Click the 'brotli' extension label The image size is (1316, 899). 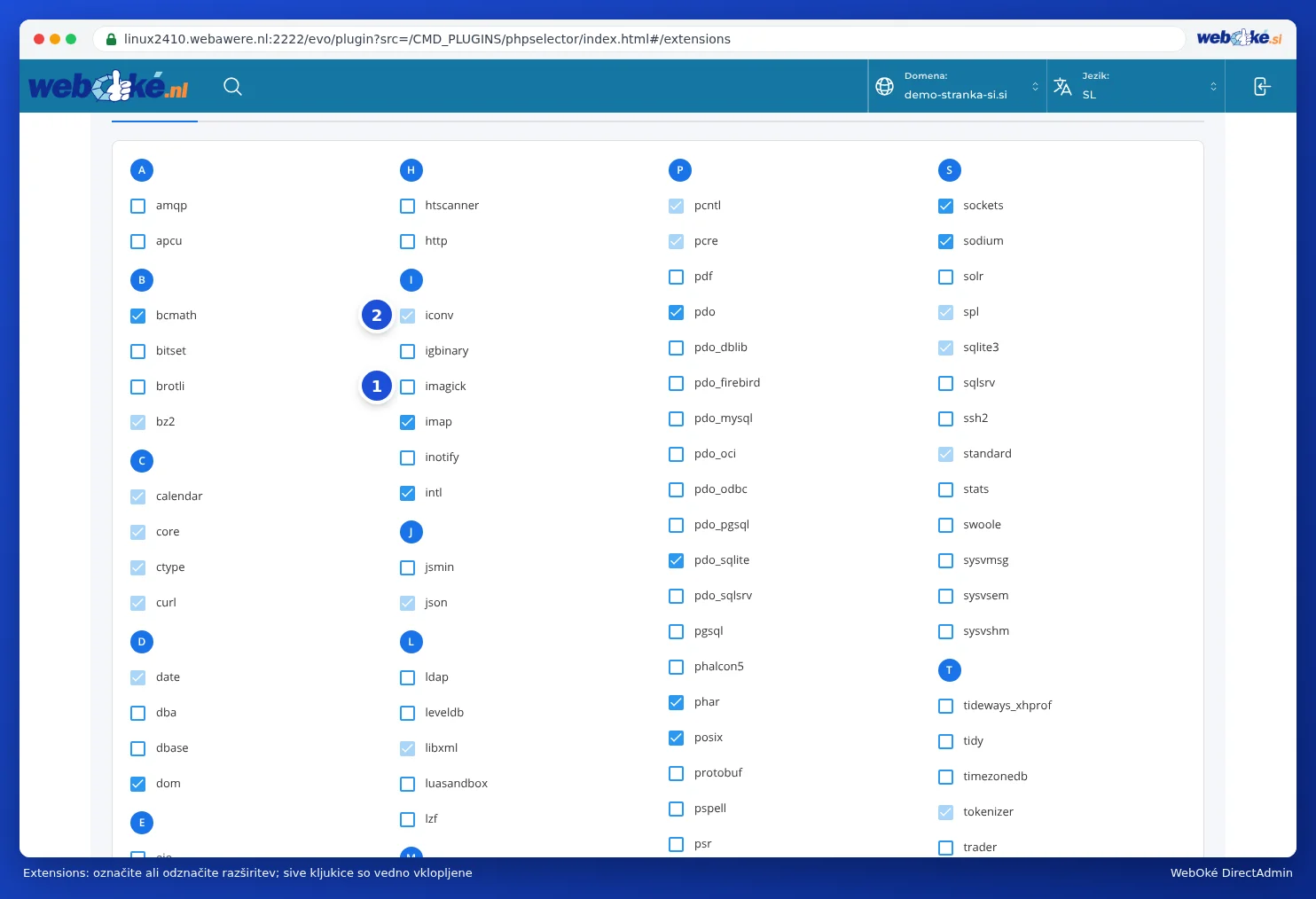(x=170, y=387)
